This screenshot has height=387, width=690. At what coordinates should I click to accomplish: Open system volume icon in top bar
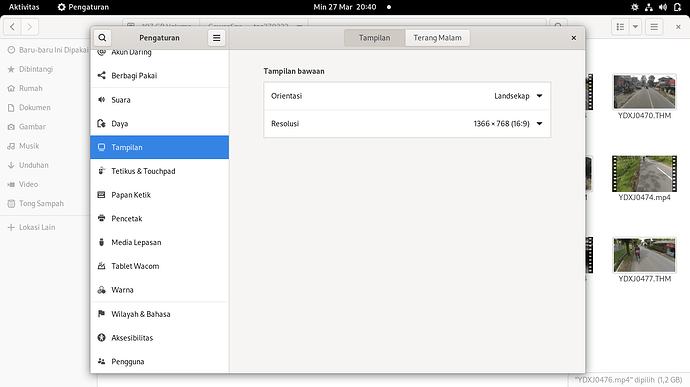tap(663, 7)
